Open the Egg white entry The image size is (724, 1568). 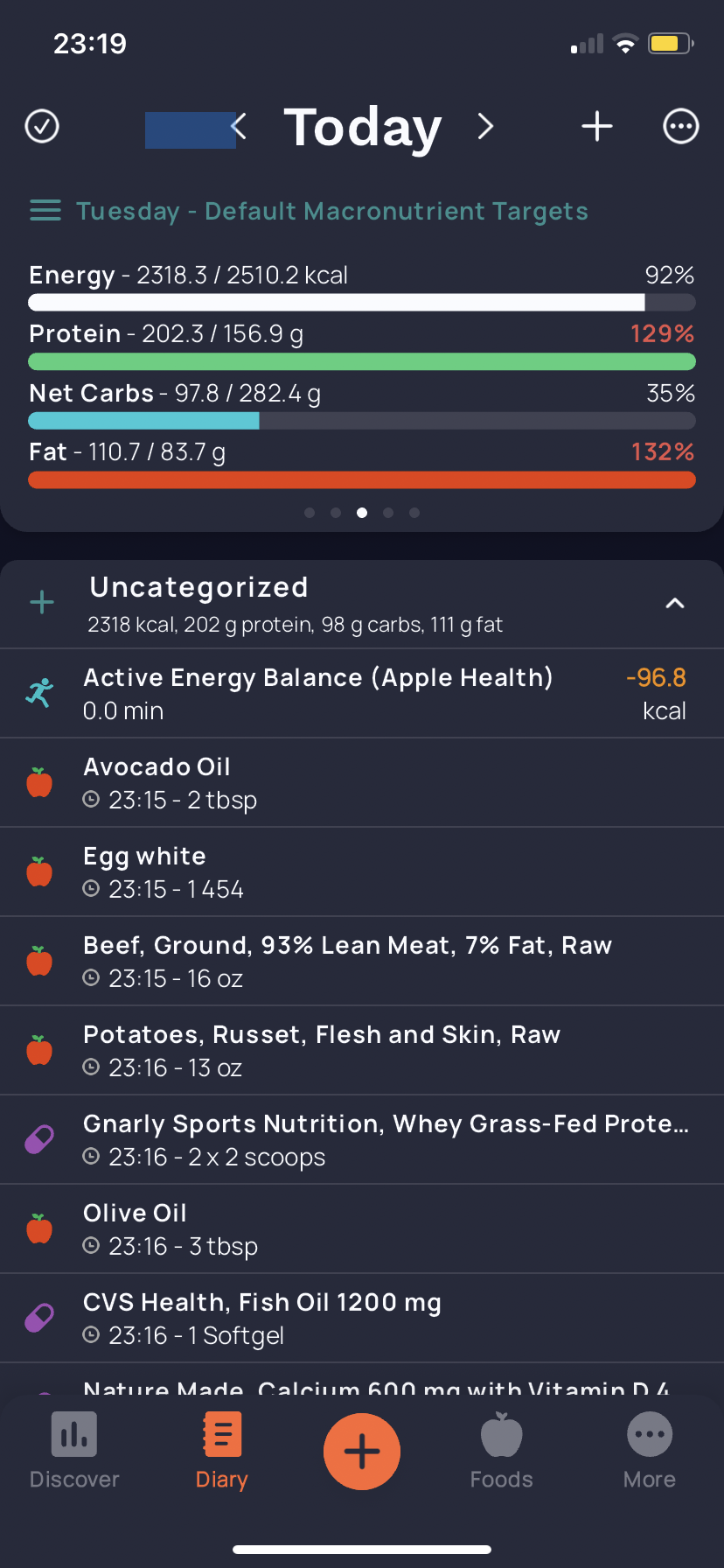coord(362,871)
